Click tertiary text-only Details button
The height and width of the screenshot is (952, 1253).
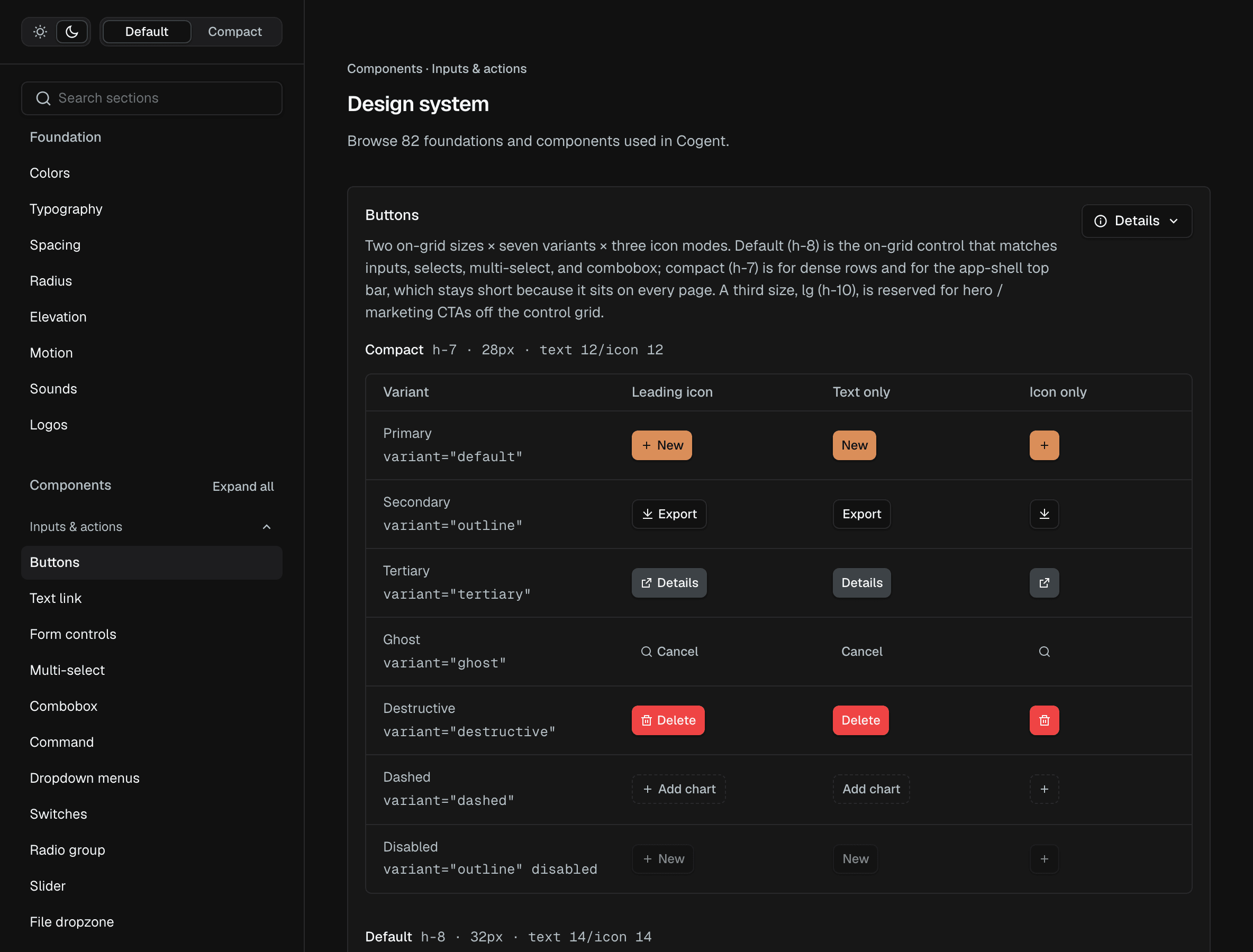[x=861, y=582]
